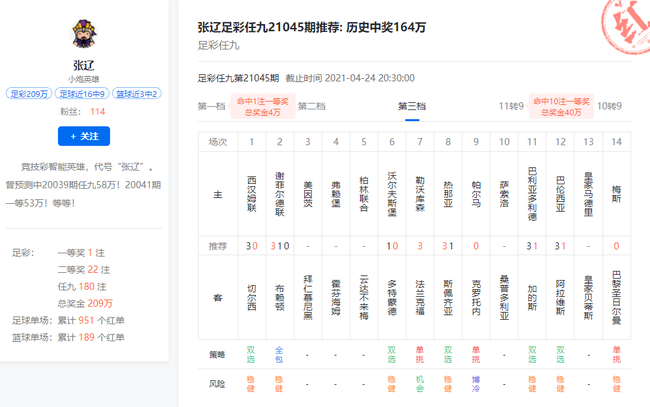
Task: Click the author name 张辽
Action: (84, 65)
